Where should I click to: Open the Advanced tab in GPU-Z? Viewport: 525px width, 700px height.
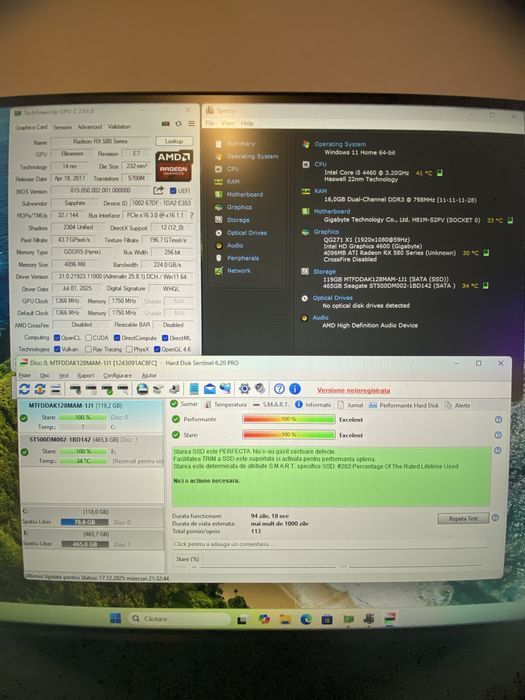point(90,127)
